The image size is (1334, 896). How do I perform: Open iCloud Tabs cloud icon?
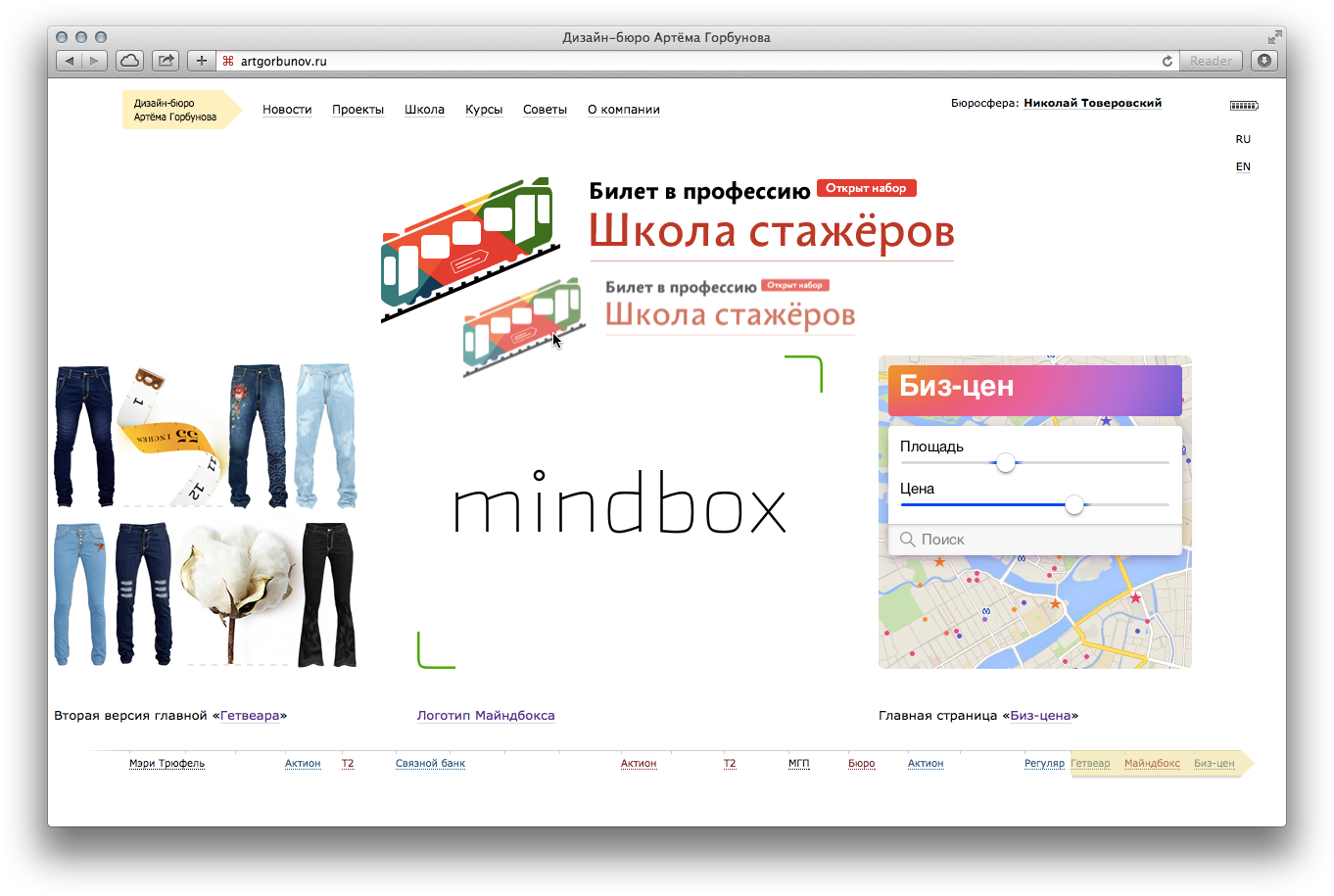tap(129, 61)
